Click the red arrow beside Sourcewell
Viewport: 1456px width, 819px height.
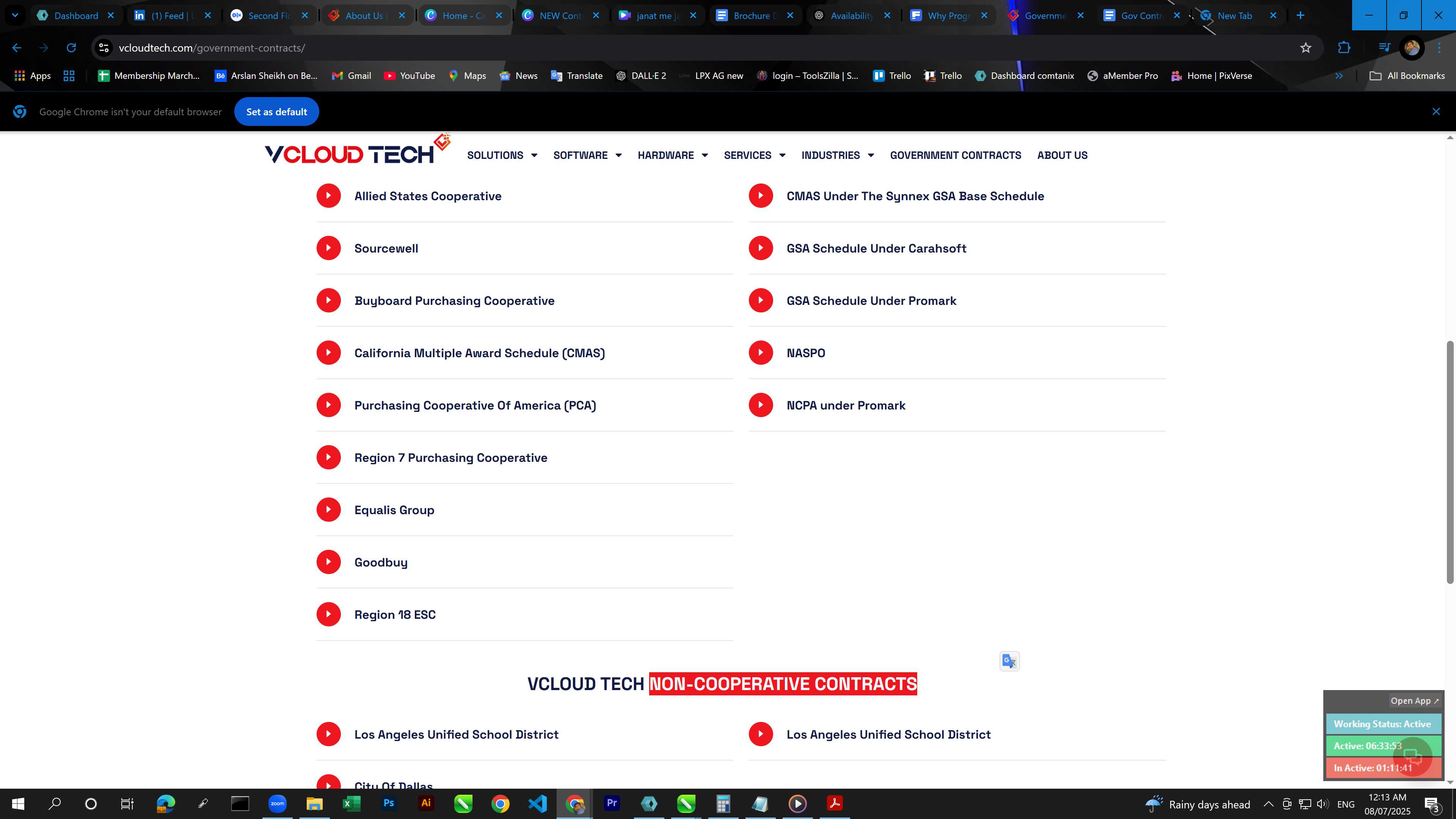click(x=328, y=248)
